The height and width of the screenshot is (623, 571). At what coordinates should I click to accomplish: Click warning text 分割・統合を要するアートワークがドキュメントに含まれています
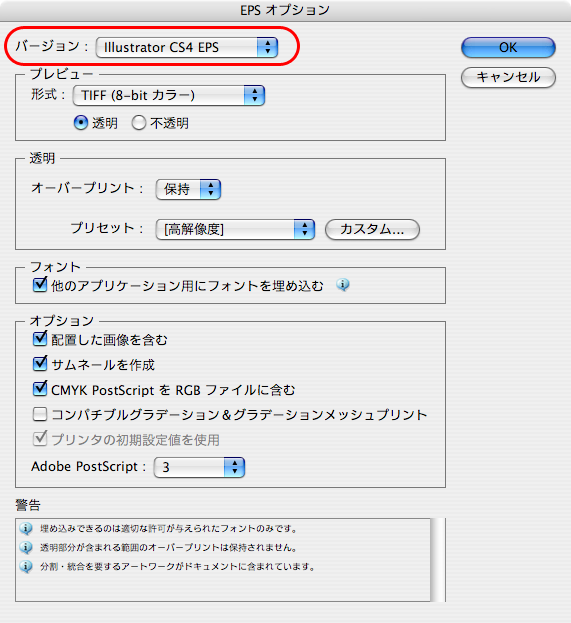click(x=178, y=567)
